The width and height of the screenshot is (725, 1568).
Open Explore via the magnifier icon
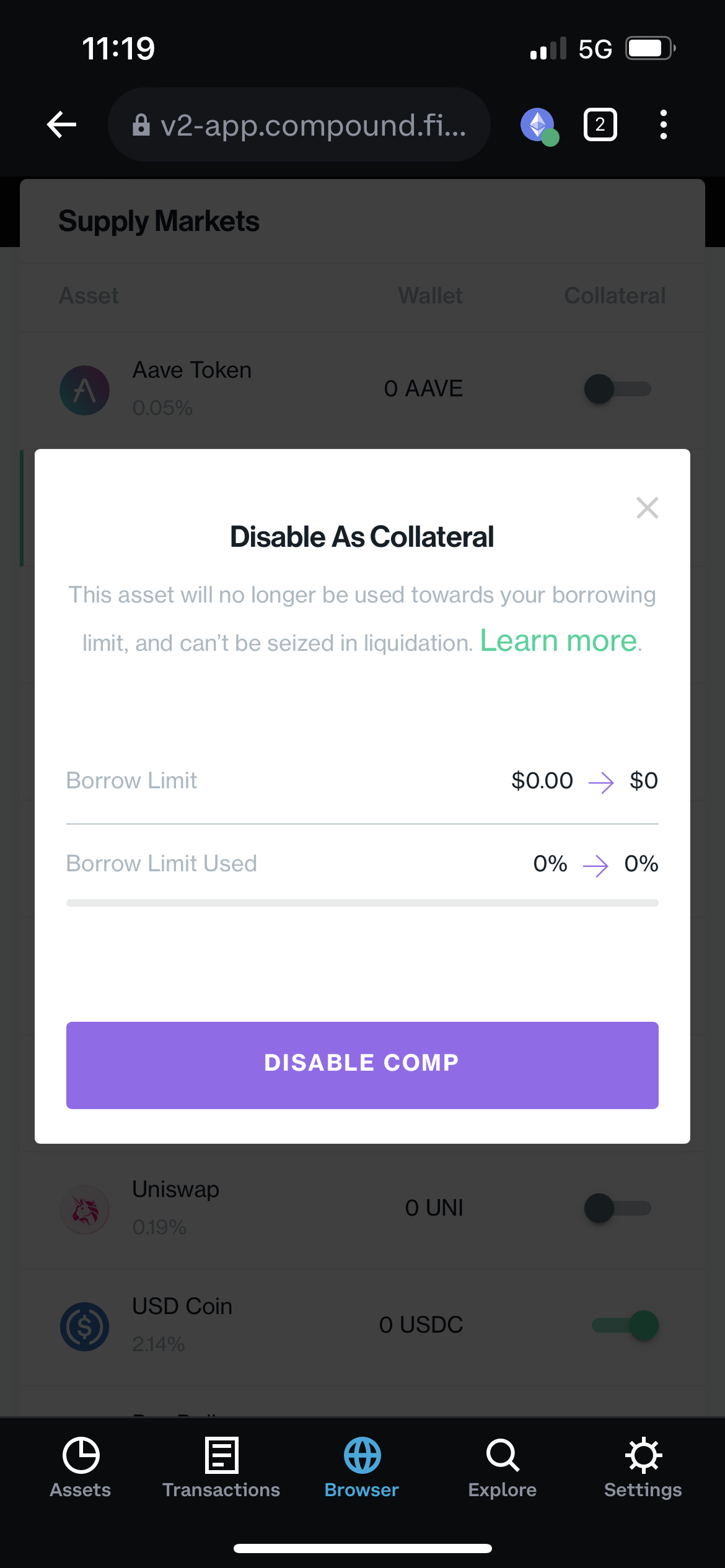[x=502, y=1455]
